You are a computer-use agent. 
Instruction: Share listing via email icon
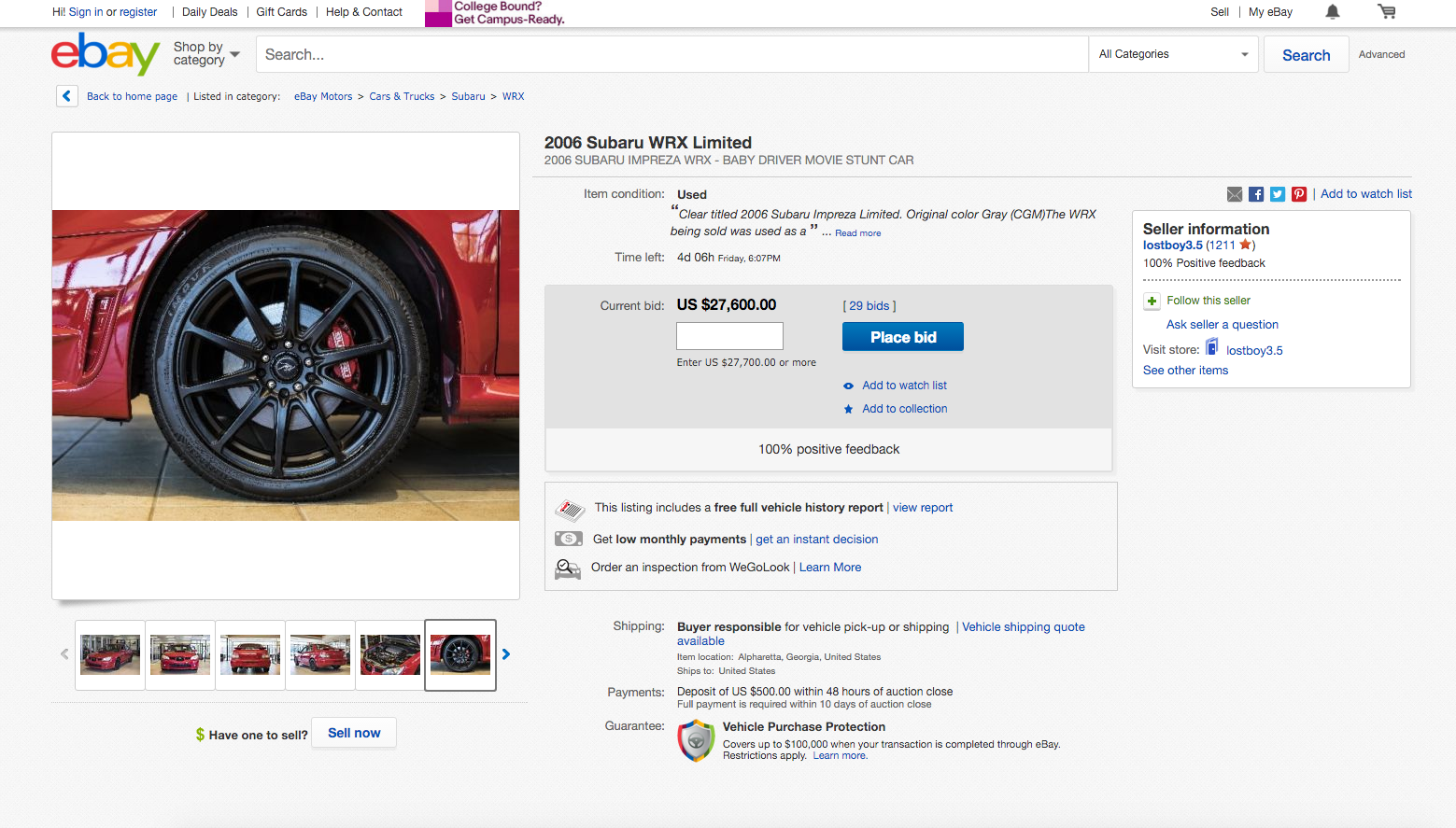(x=1235, y=194)
